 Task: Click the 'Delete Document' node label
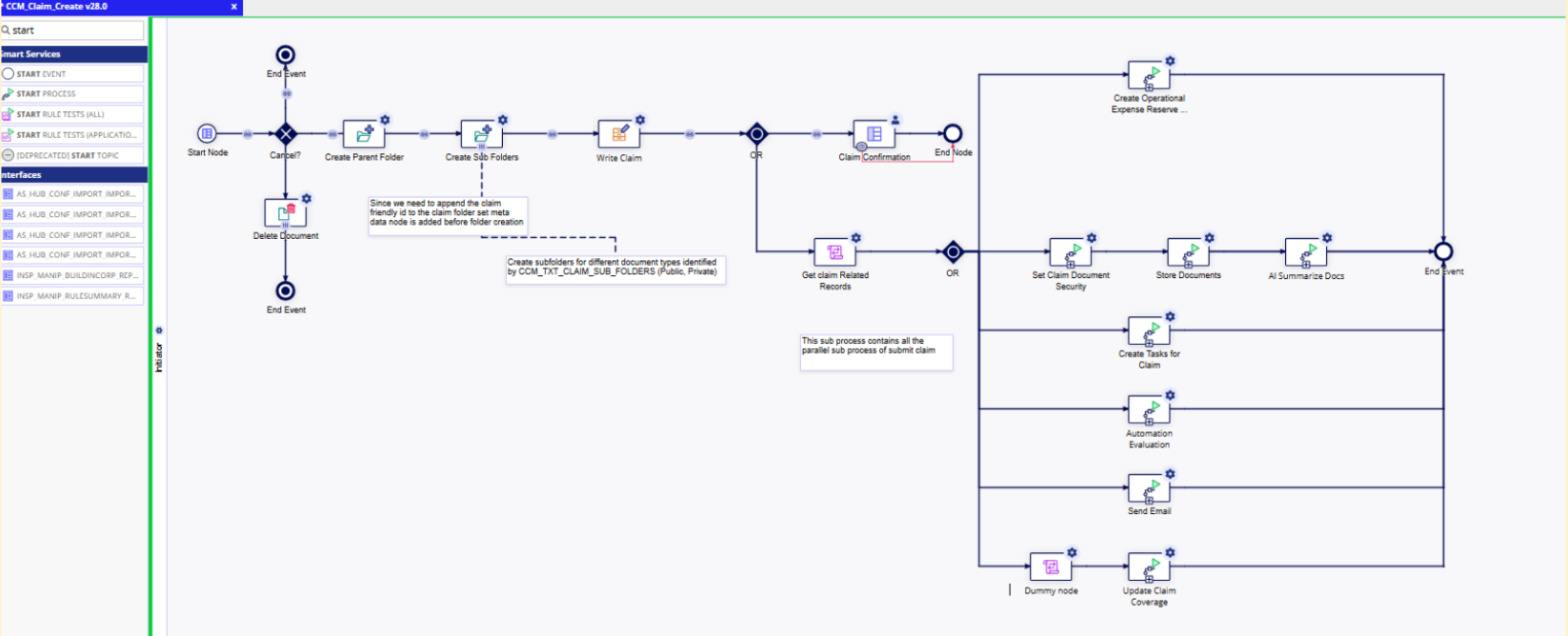(286, 236)
